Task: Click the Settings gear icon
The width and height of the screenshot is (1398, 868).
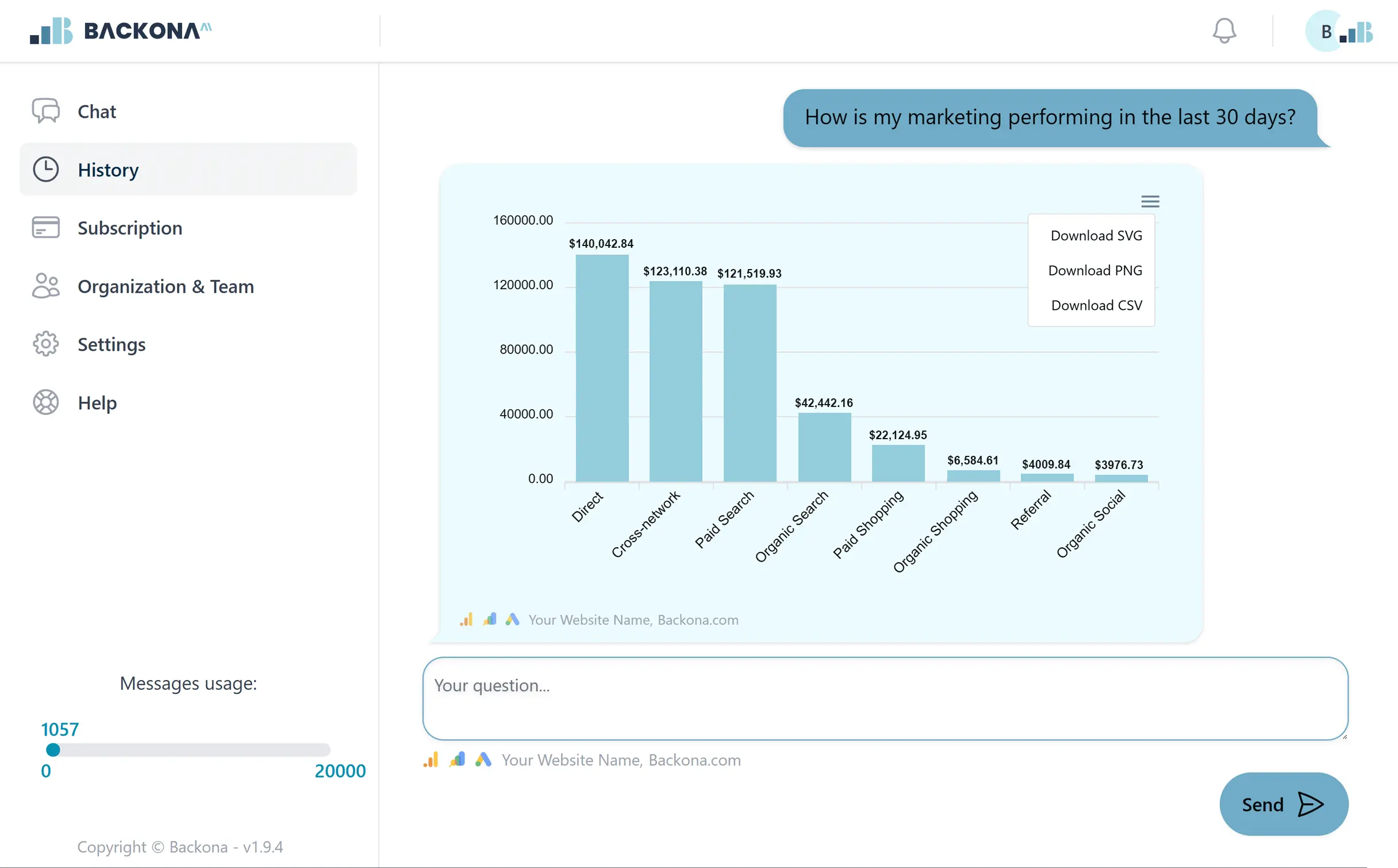Action: click(45, 344)
